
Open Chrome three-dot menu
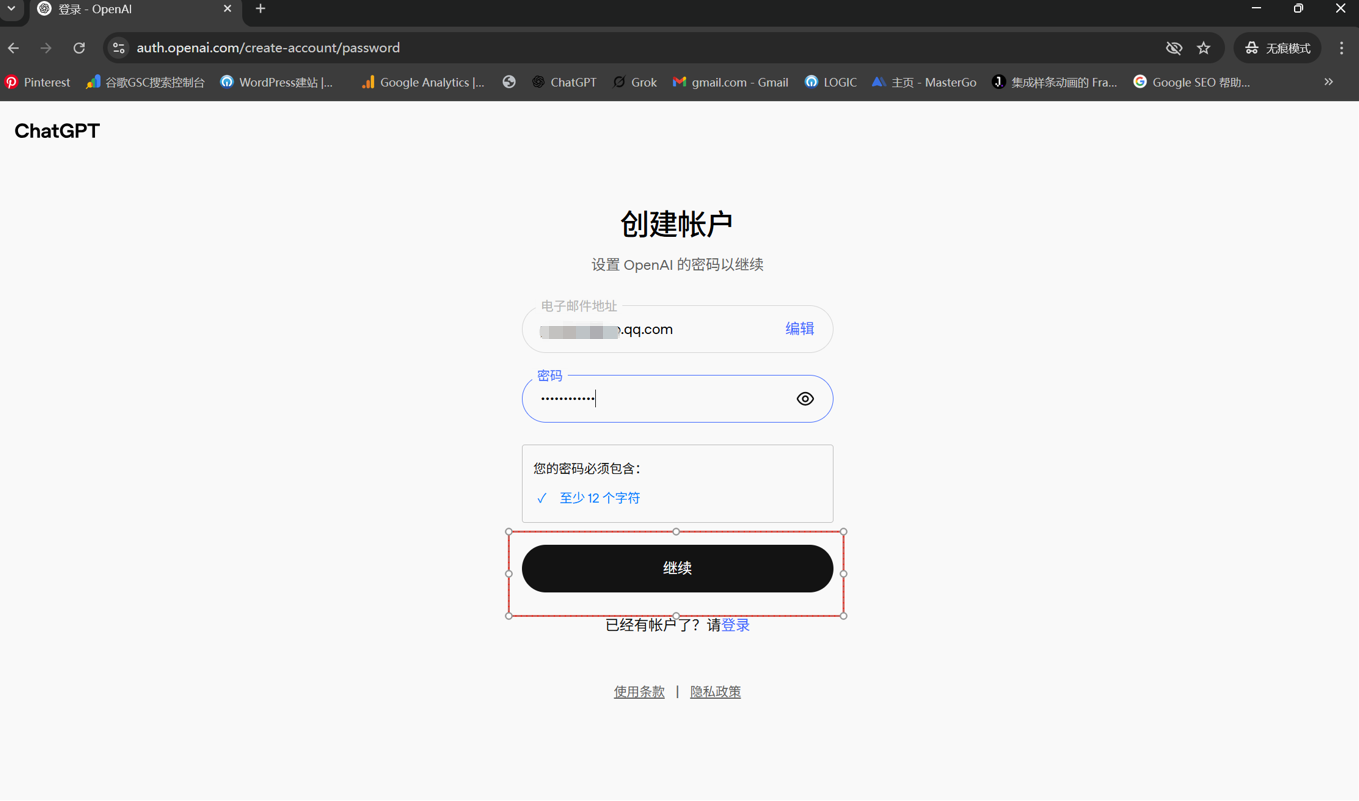tap(1342, 48)
